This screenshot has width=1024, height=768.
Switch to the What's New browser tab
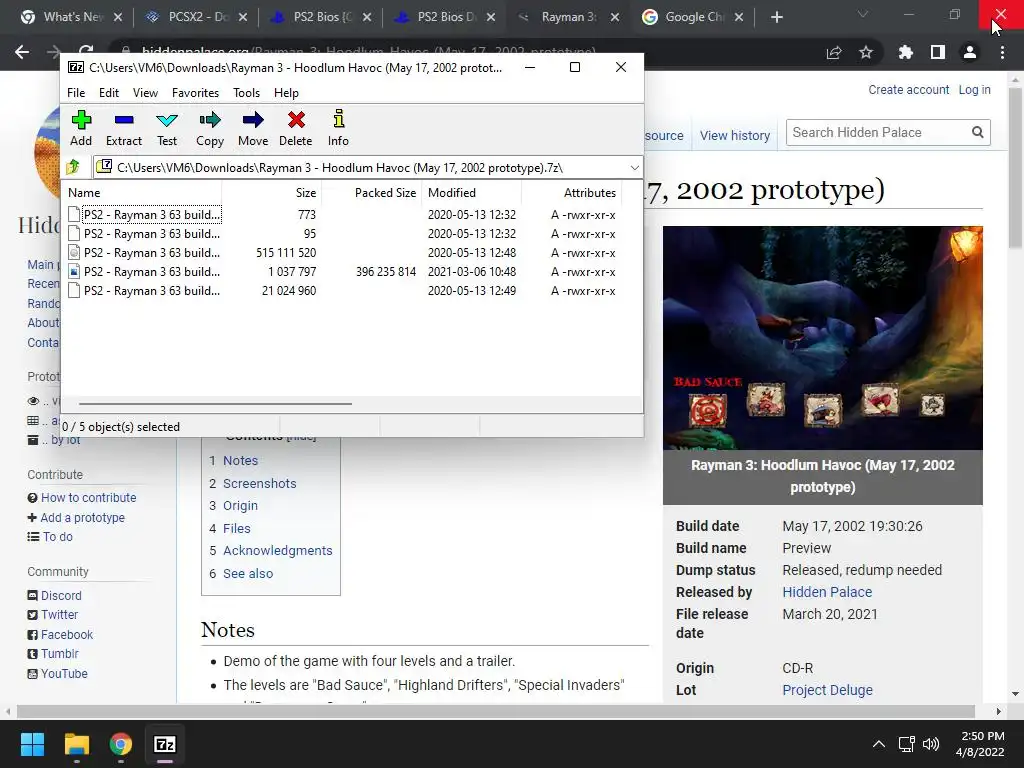coord(72,17)
